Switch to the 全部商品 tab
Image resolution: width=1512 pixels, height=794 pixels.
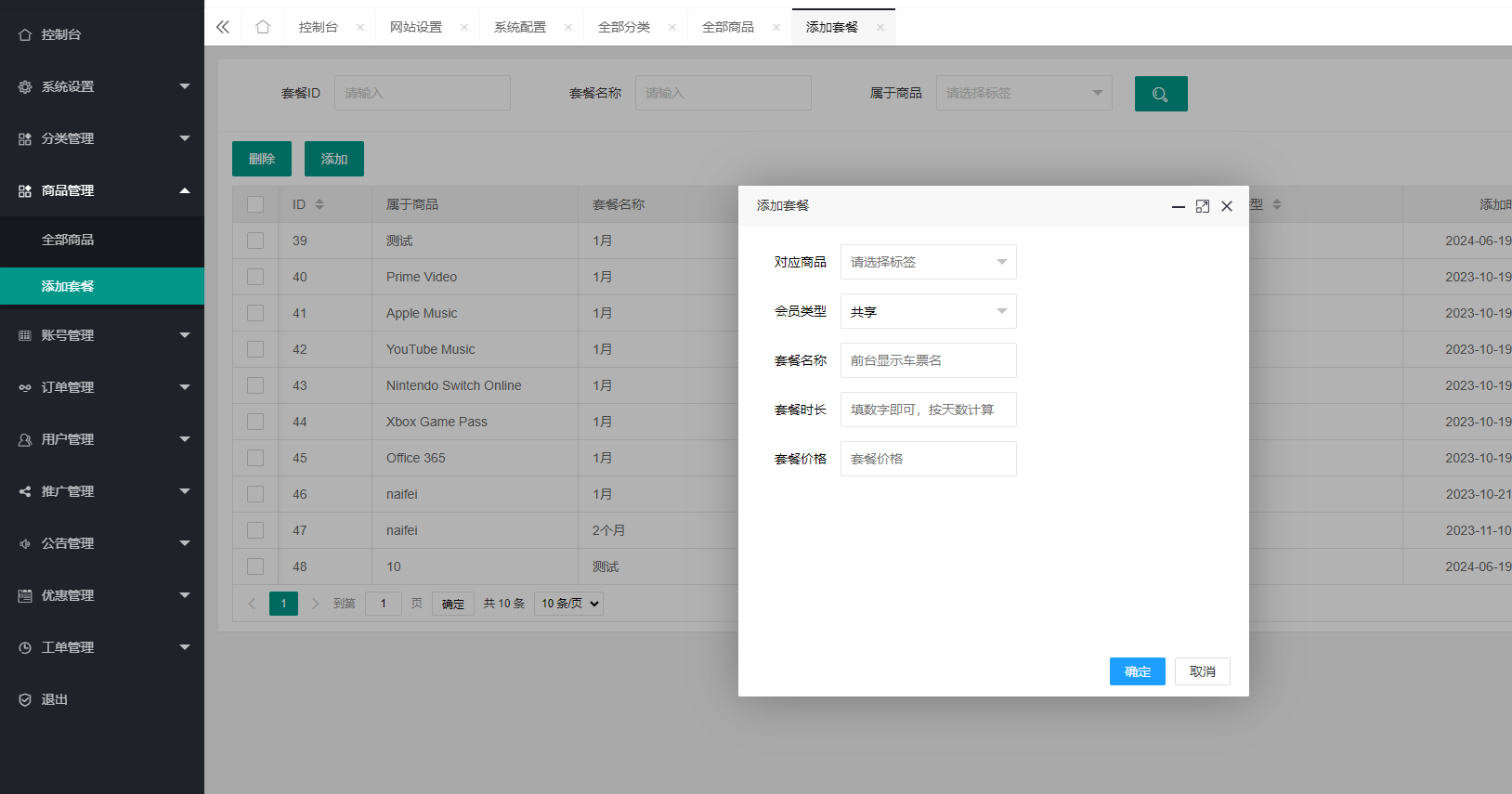[728, 27]
